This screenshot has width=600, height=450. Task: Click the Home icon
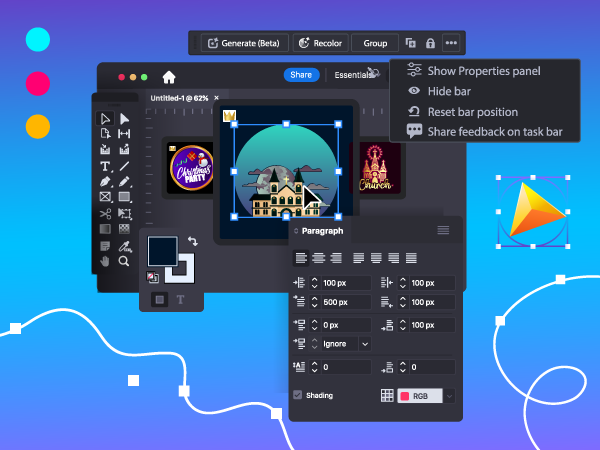(x=168, y=76)
